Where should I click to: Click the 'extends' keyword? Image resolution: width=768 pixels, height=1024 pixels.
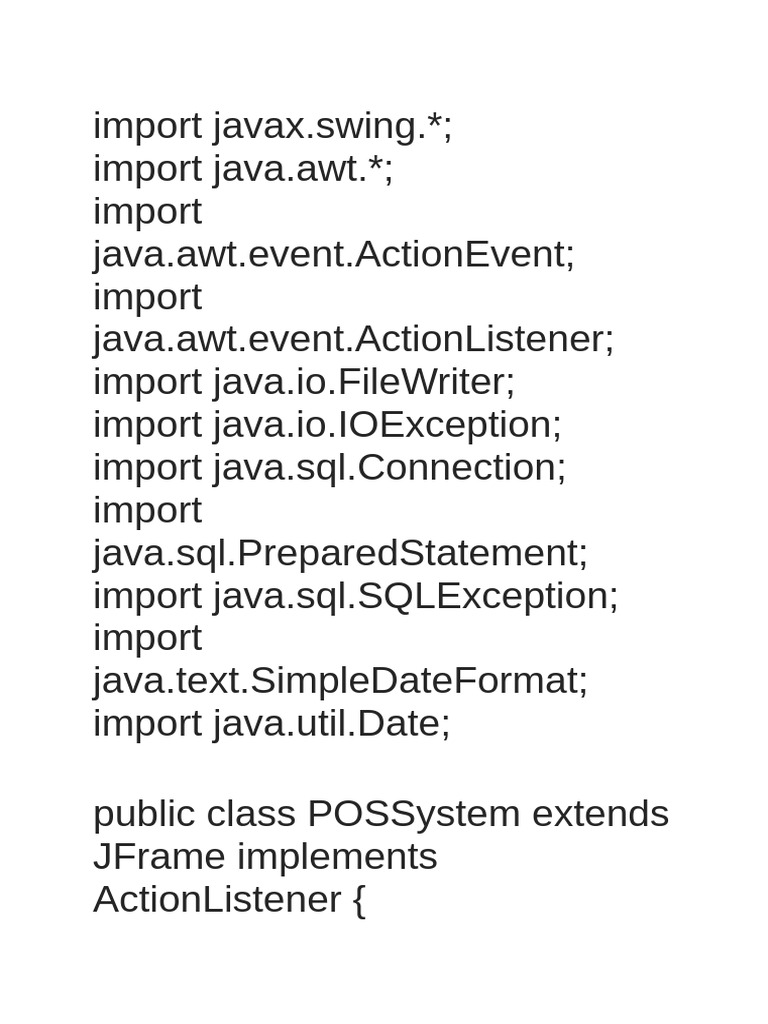tap(600, 814)
